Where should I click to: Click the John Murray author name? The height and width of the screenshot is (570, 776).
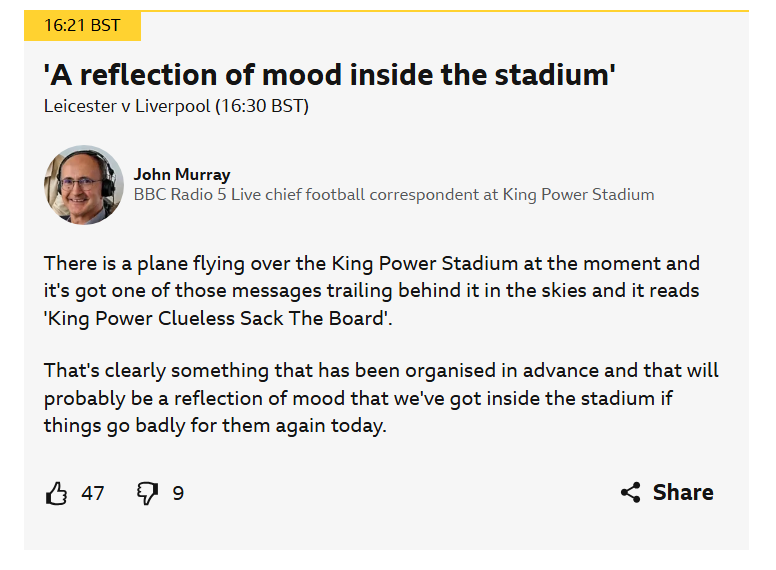[x=182, y=174]
